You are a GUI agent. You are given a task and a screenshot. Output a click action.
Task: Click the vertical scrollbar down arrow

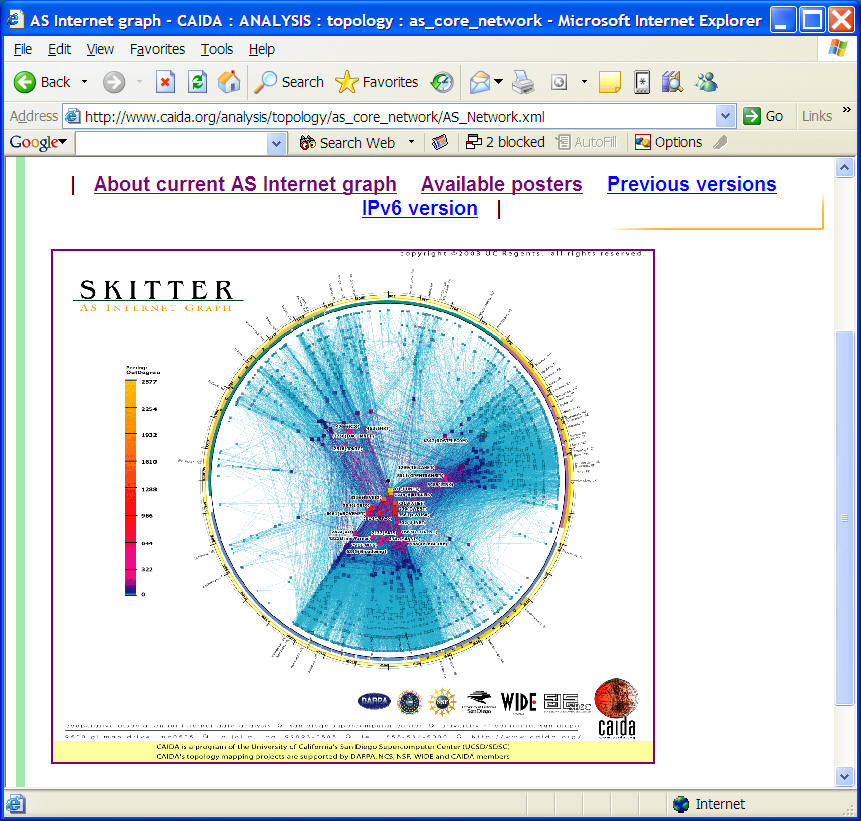tap(844, 776)
